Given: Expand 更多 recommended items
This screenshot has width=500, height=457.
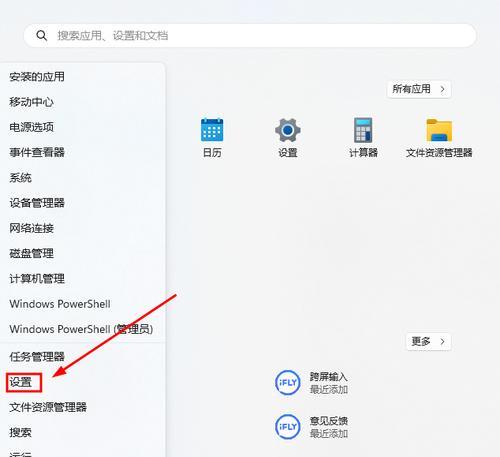Looking at the screenshot, I should coord(428,342).
